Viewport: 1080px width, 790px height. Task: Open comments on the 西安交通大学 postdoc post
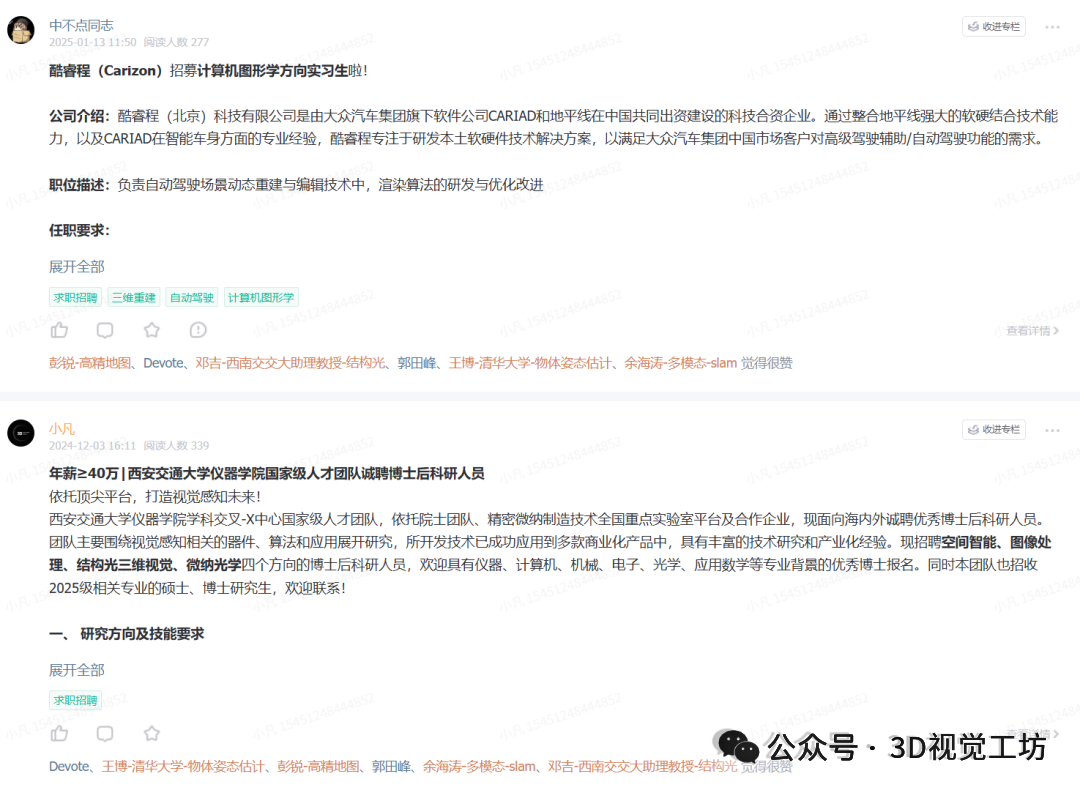click(105, 734)
